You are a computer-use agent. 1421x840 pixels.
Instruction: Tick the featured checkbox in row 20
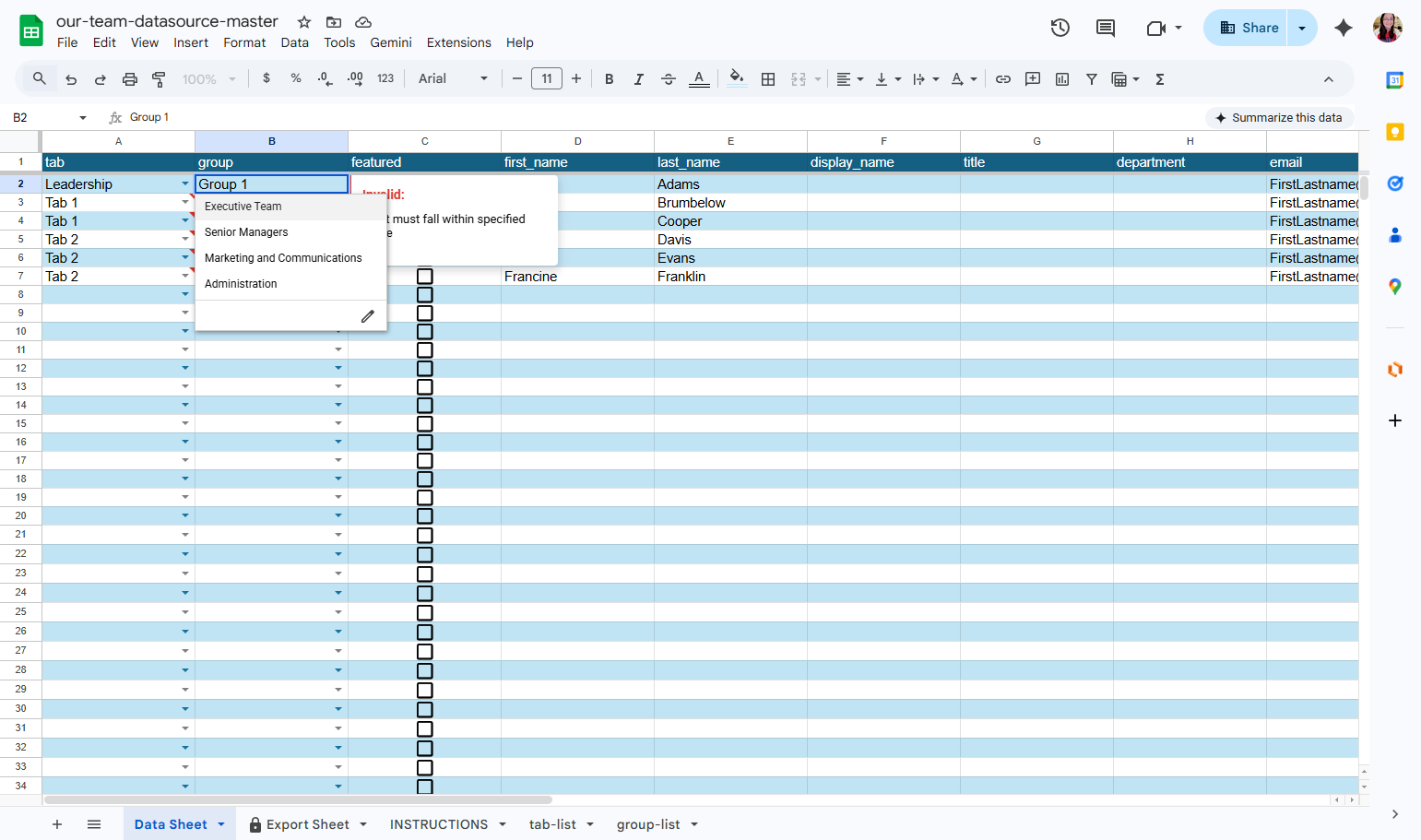coord(425,516)
